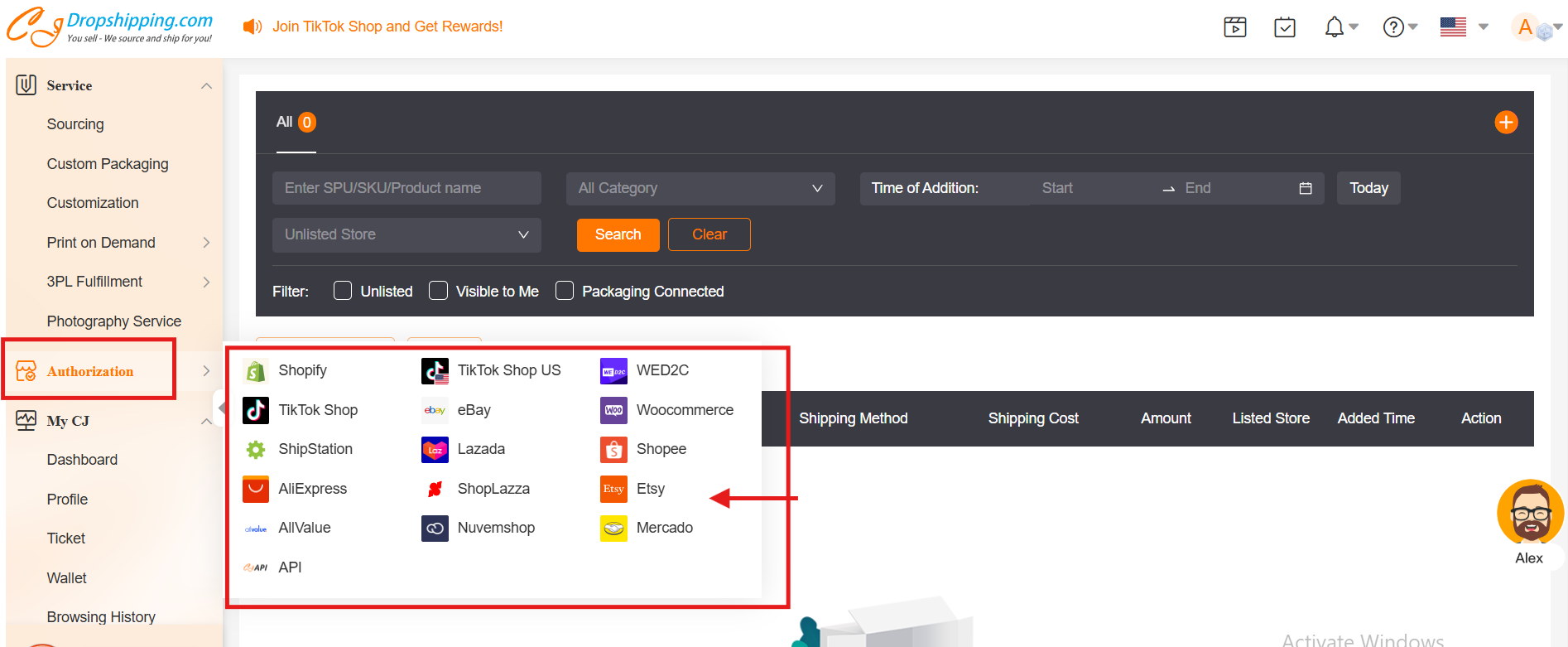Screen dimensions: 1568x647
Task: Expand the Authorization submenu arrow
Action: pos(206,371)
